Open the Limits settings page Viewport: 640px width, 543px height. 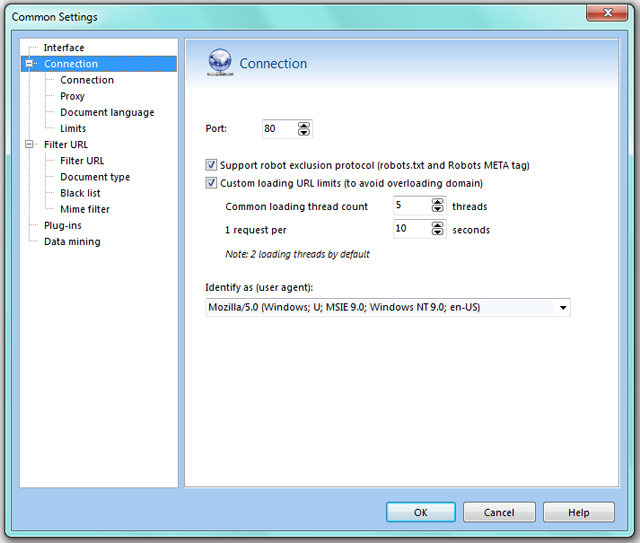point(73,129)
